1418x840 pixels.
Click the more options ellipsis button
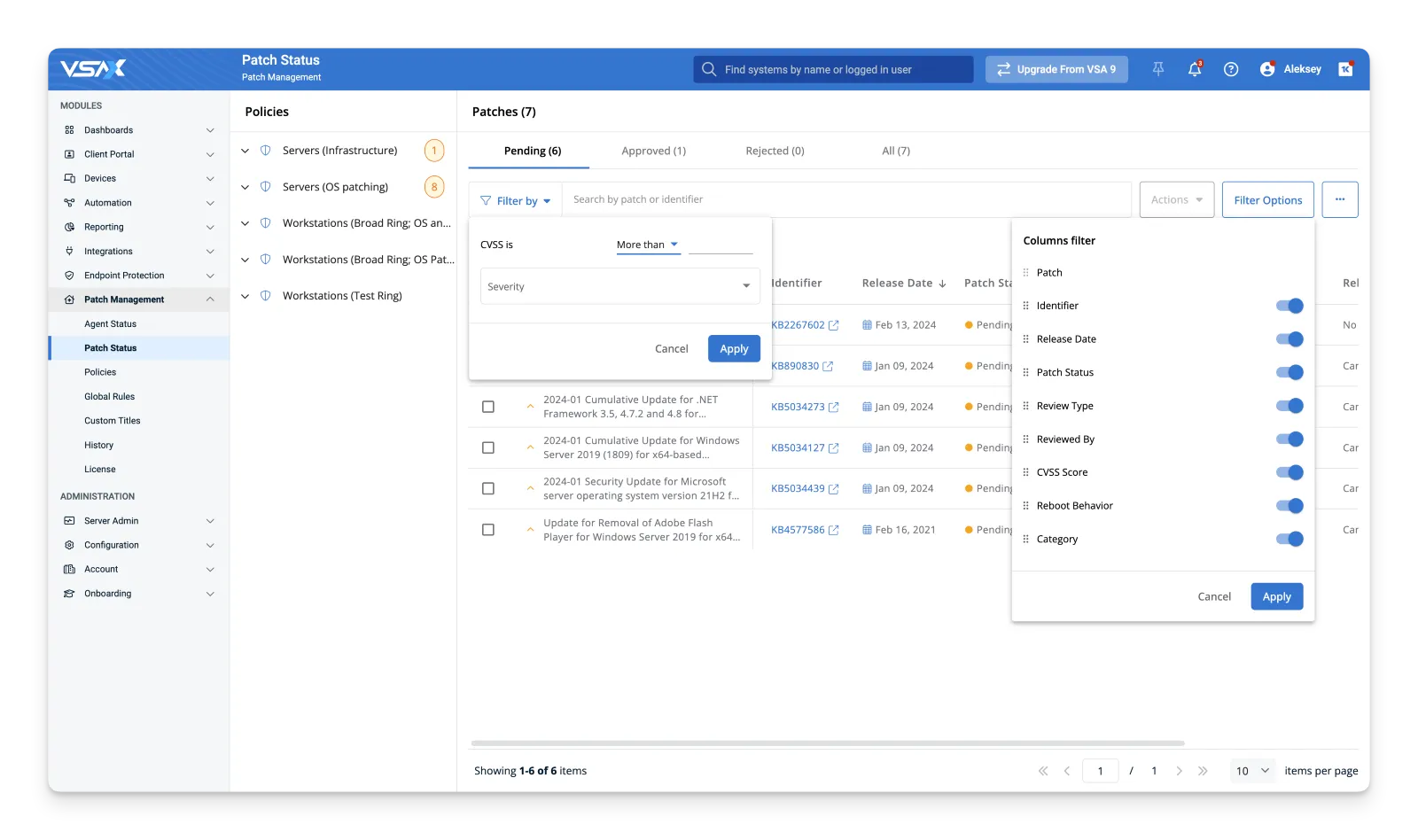pos(1339,199)
